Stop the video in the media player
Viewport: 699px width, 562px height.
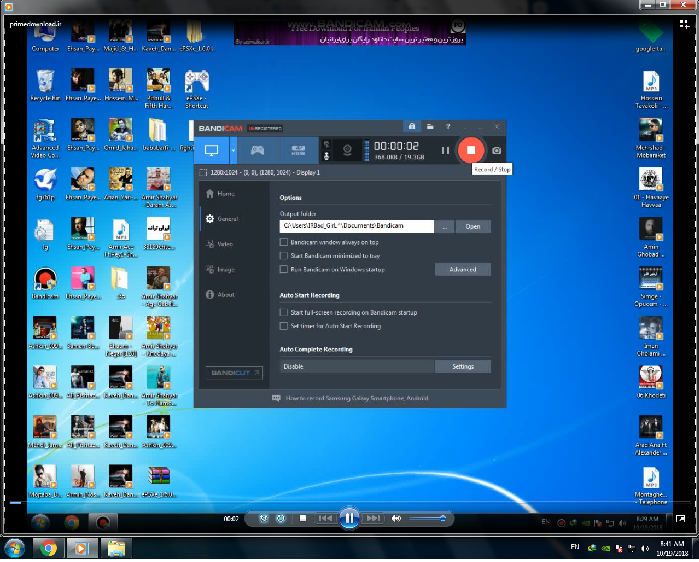coord(303,518)
